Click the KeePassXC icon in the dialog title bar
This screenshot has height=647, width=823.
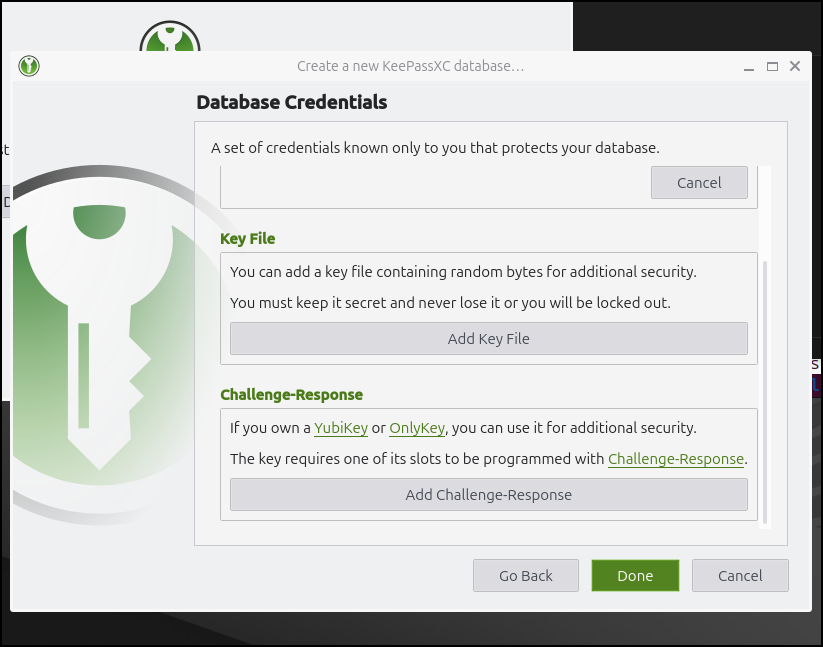28,66
